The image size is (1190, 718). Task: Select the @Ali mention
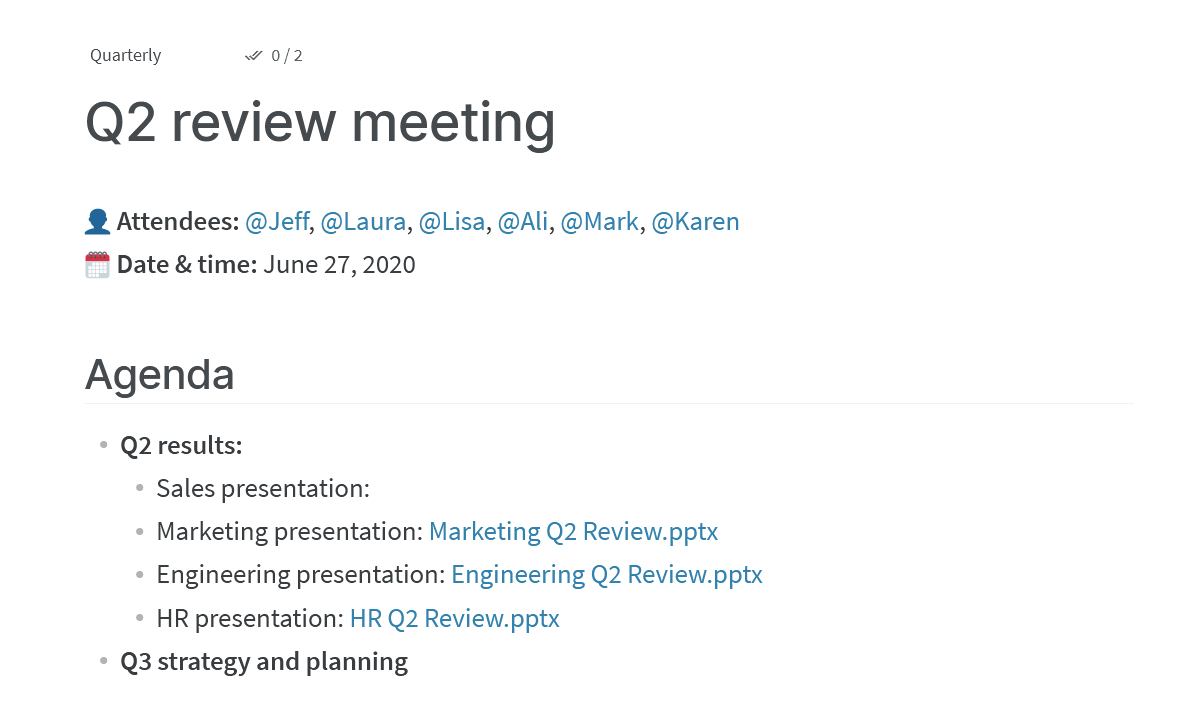tap(522, 222)
